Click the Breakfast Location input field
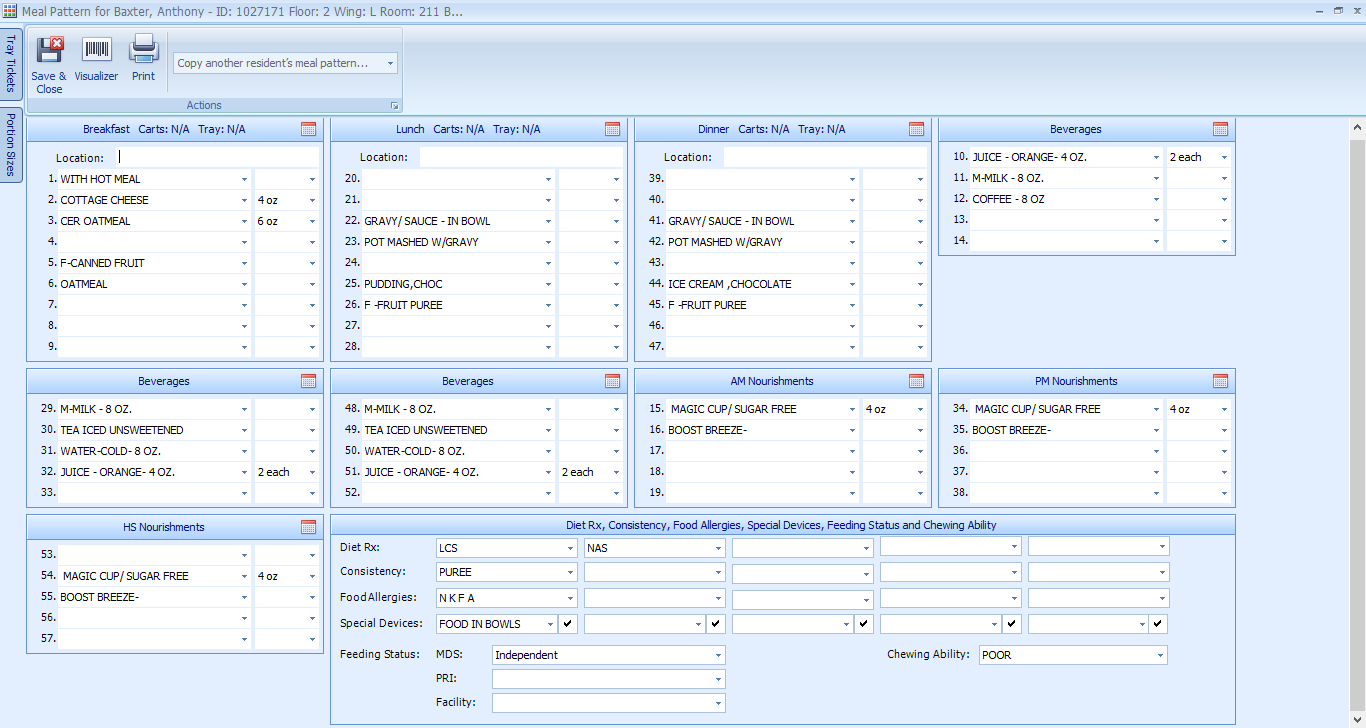The height and width of the screenshot is (728, 1366). pos(218,158)
